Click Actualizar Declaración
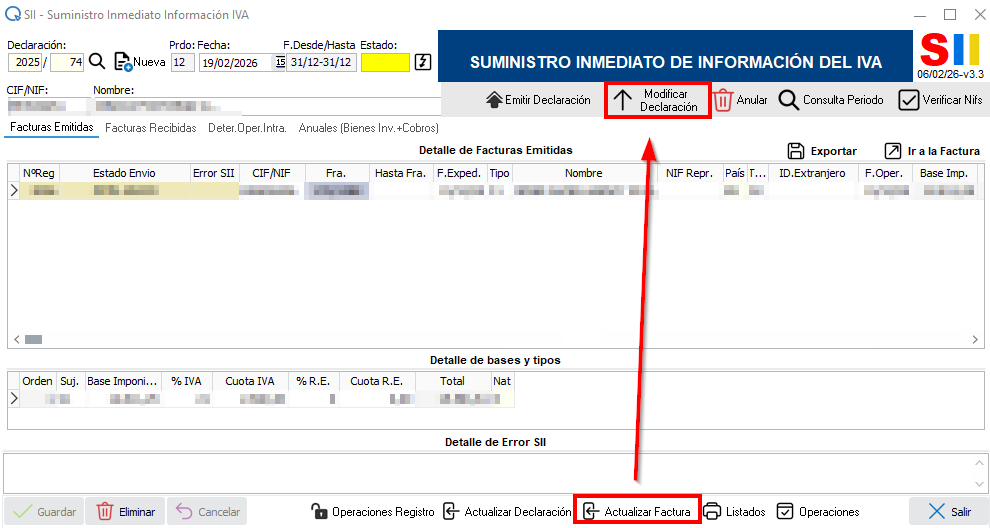 click(507, 512)
